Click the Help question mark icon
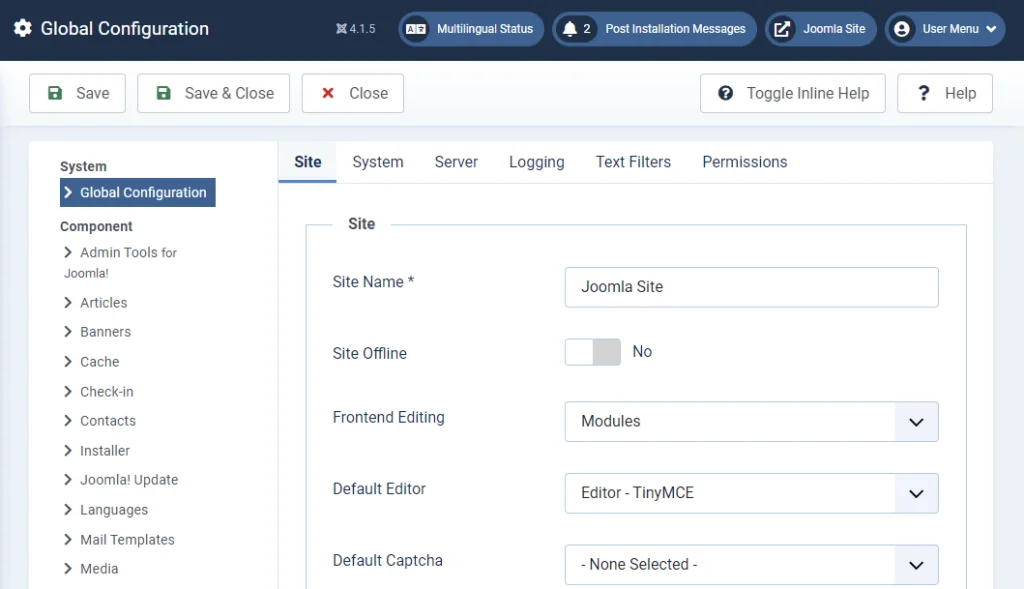This screenshot has height=589, width=1024. pyautogui.click(x=922, y=92)
